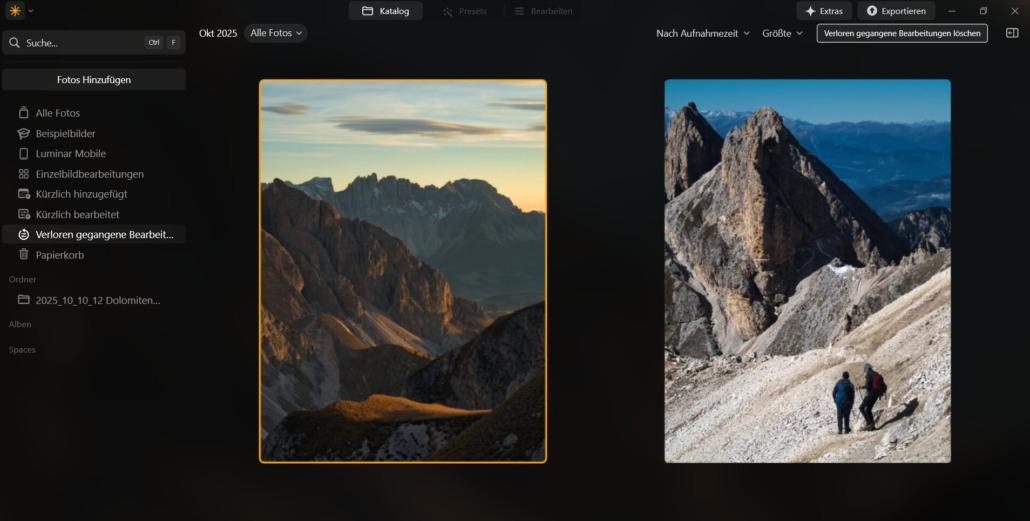1030x521 pixels.
Task: Select the hikers mountain photo thumbnail
Action: (807, 271)
